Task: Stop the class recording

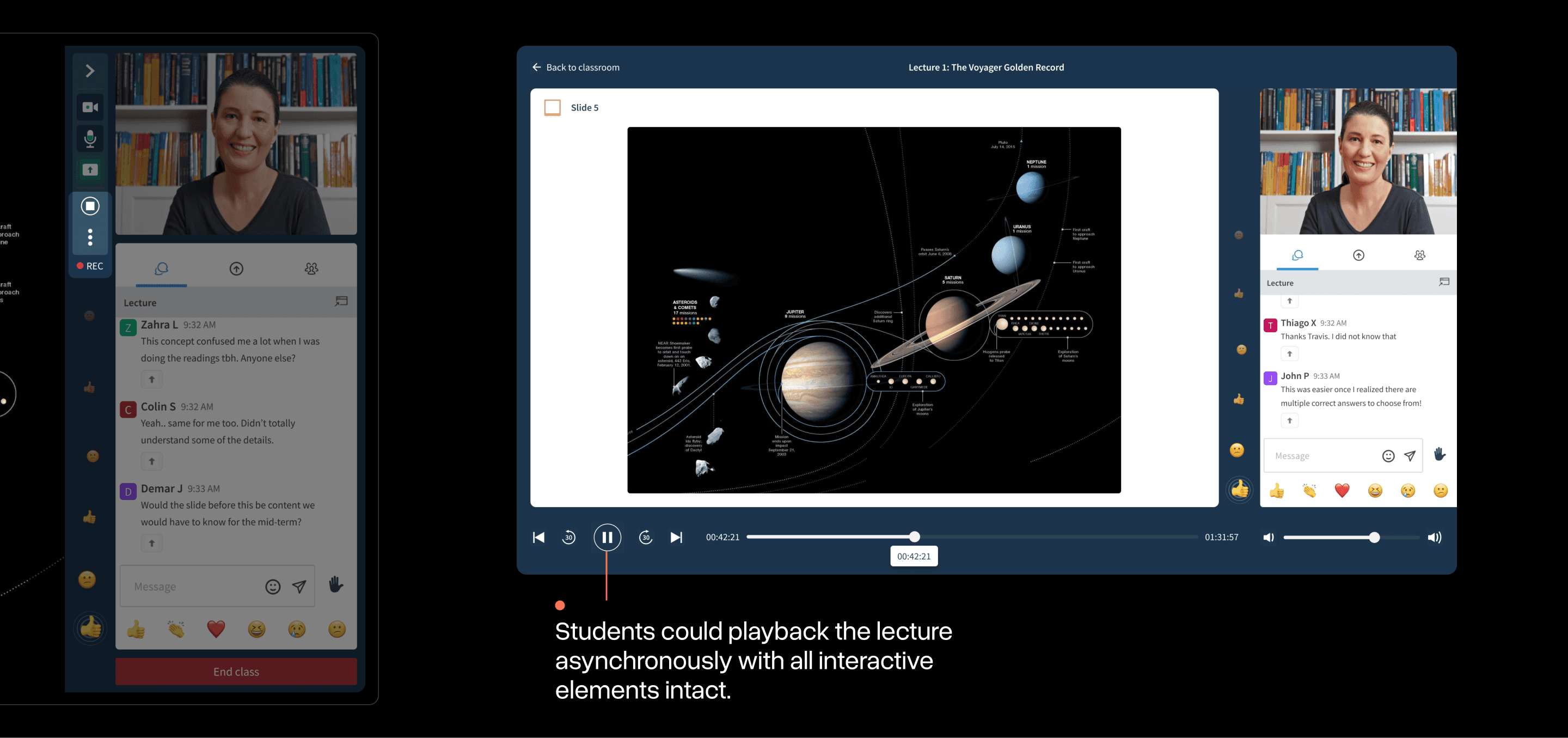Action: tap(89, 206)
